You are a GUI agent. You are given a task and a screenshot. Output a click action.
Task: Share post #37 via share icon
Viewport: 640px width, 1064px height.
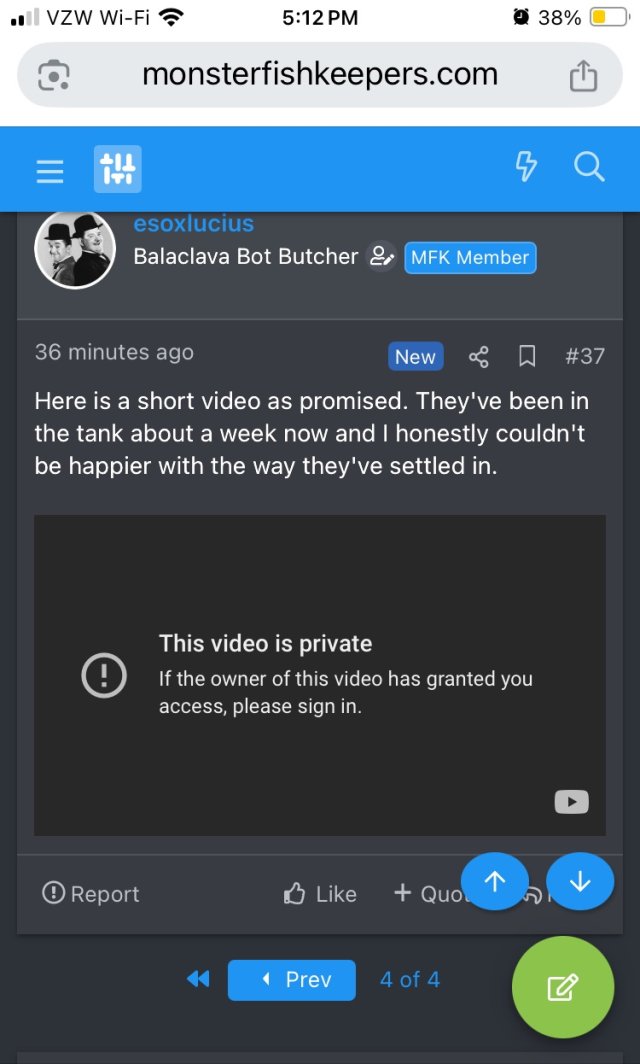[x=479, y=356]
